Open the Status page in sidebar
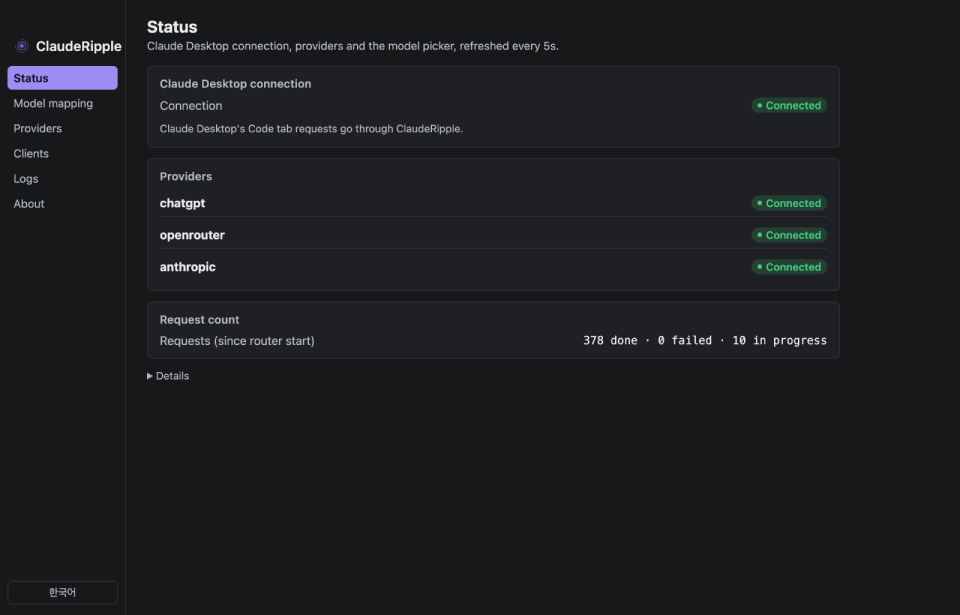This screenshot has width=960, height=615. pyautogui.click(x=62, y=78)
